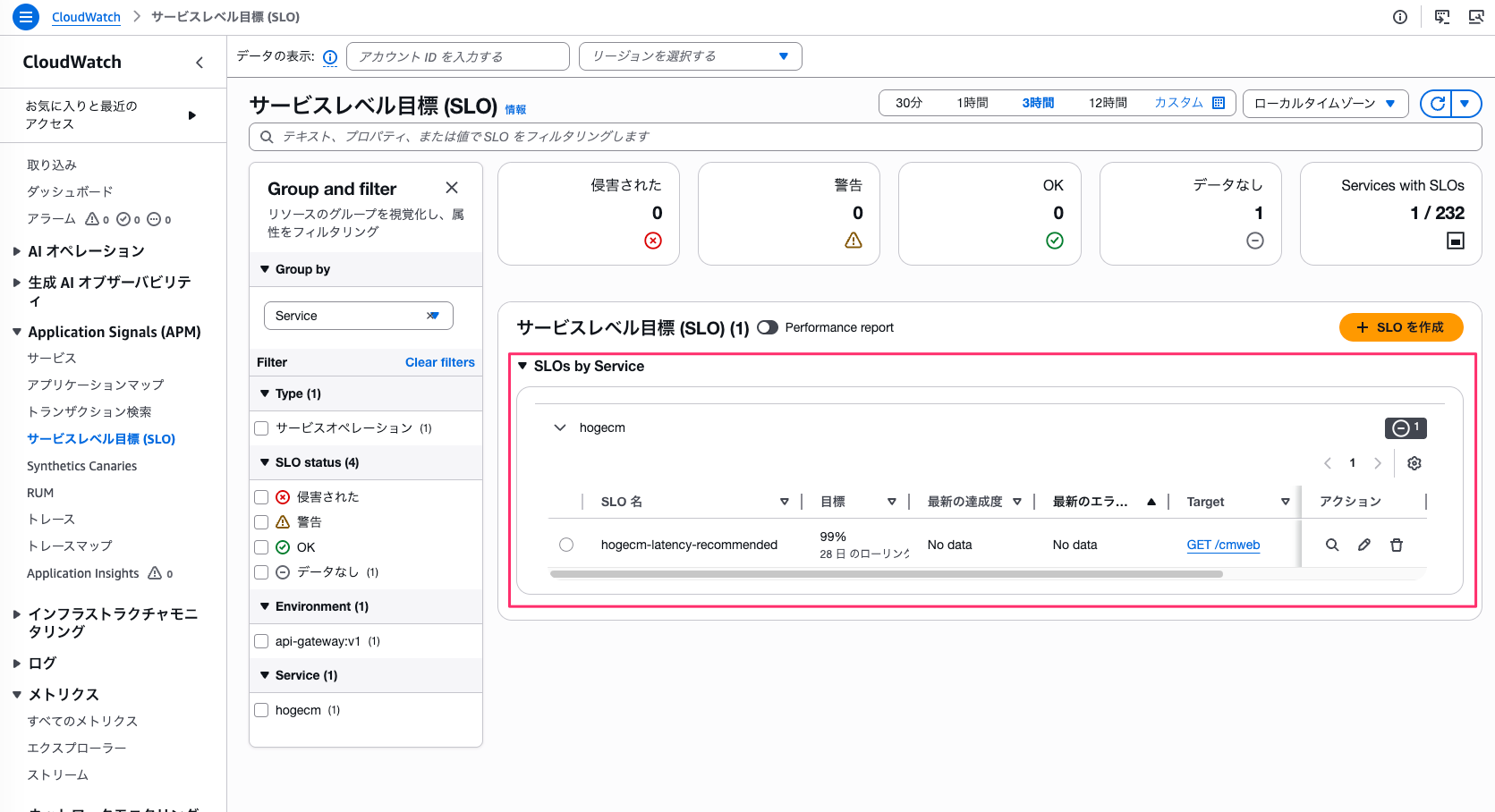Open the SLO table settings gear
Screen dimensions: 1495x812
1414,463
